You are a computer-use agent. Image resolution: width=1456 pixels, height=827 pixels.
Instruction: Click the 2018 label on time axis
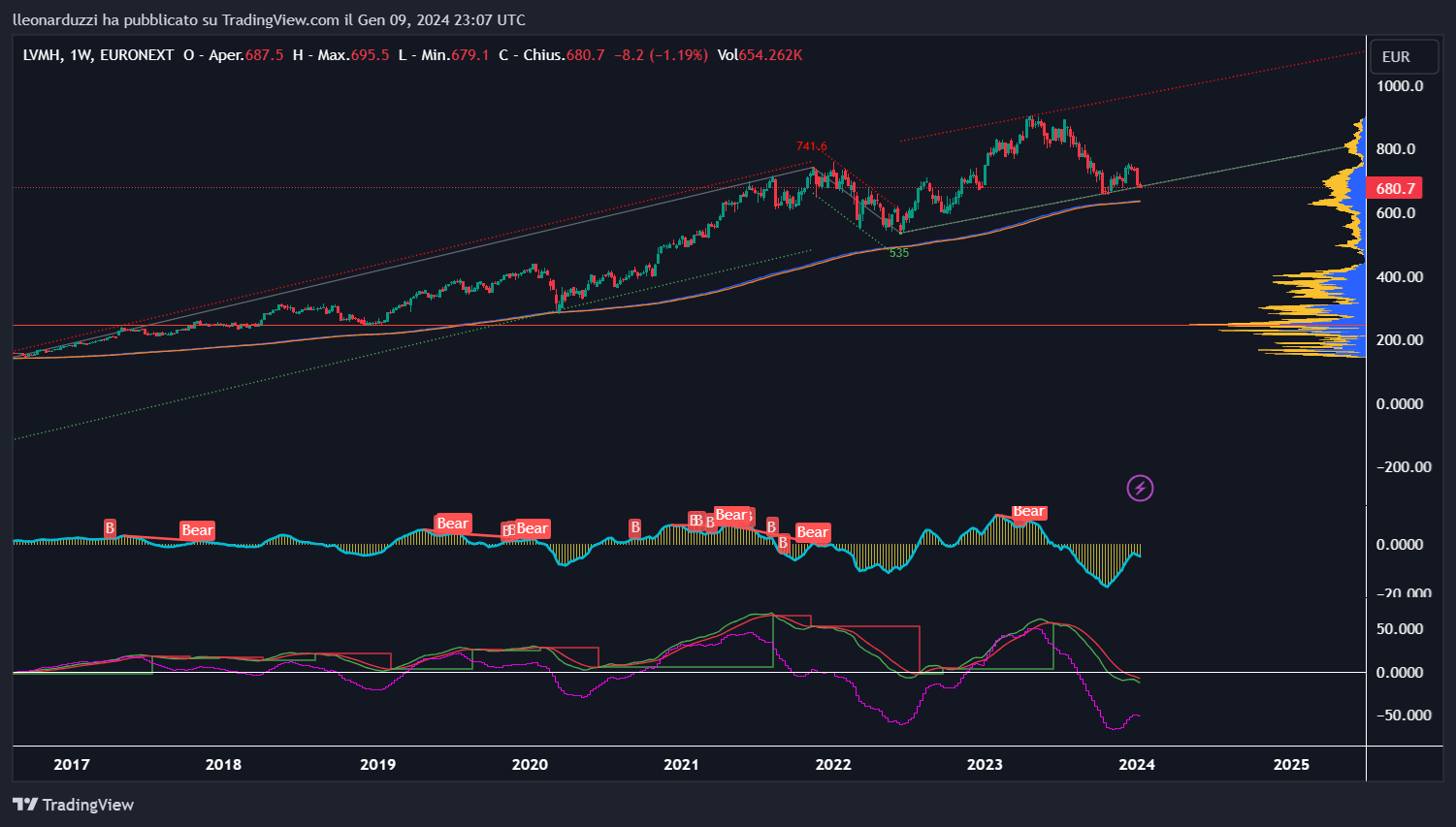(224, 764)
